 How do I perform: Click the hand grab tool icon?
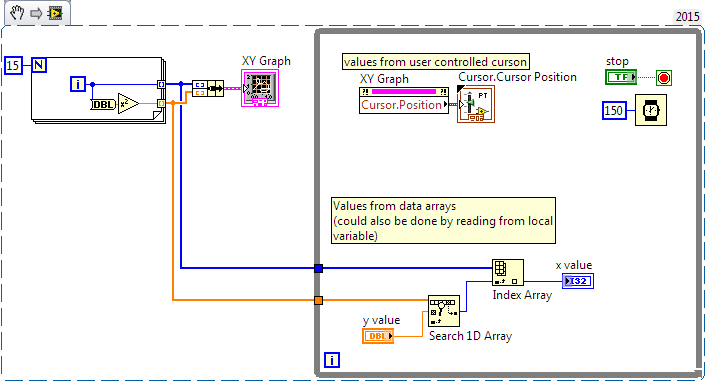coord(18,13)
